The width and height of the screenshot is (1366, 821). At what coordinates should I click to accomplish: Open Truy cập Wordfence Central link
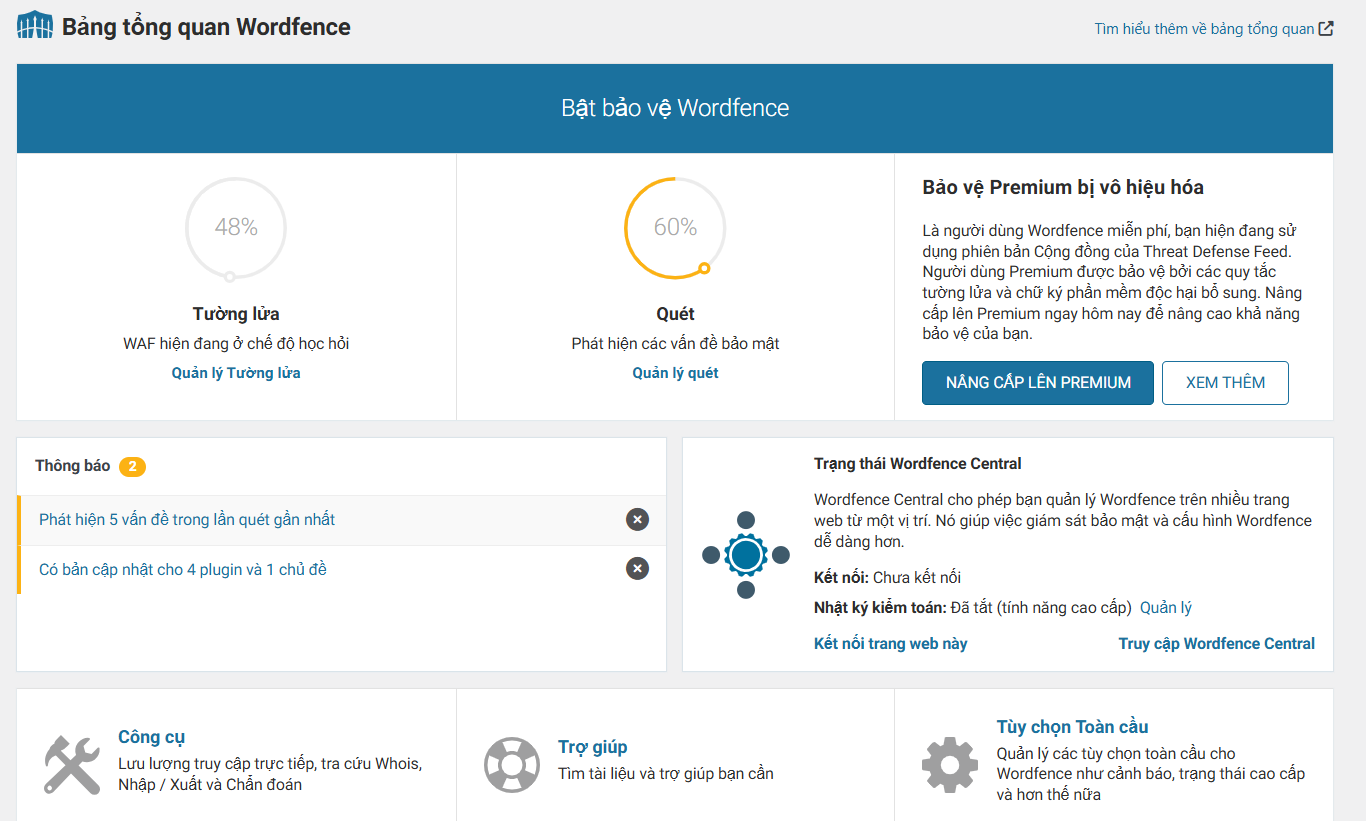pos(1217,643)
